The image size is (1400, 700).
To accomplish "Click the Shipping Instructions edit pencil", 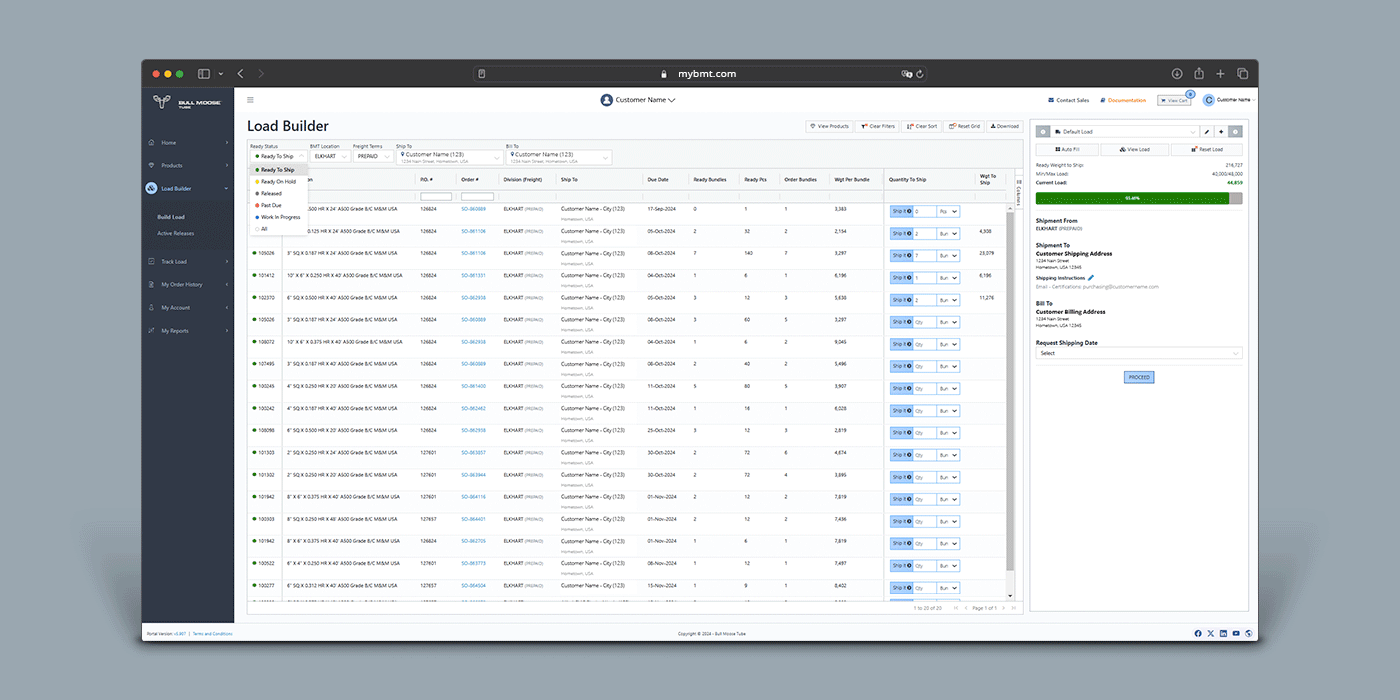I will 1091,278.
